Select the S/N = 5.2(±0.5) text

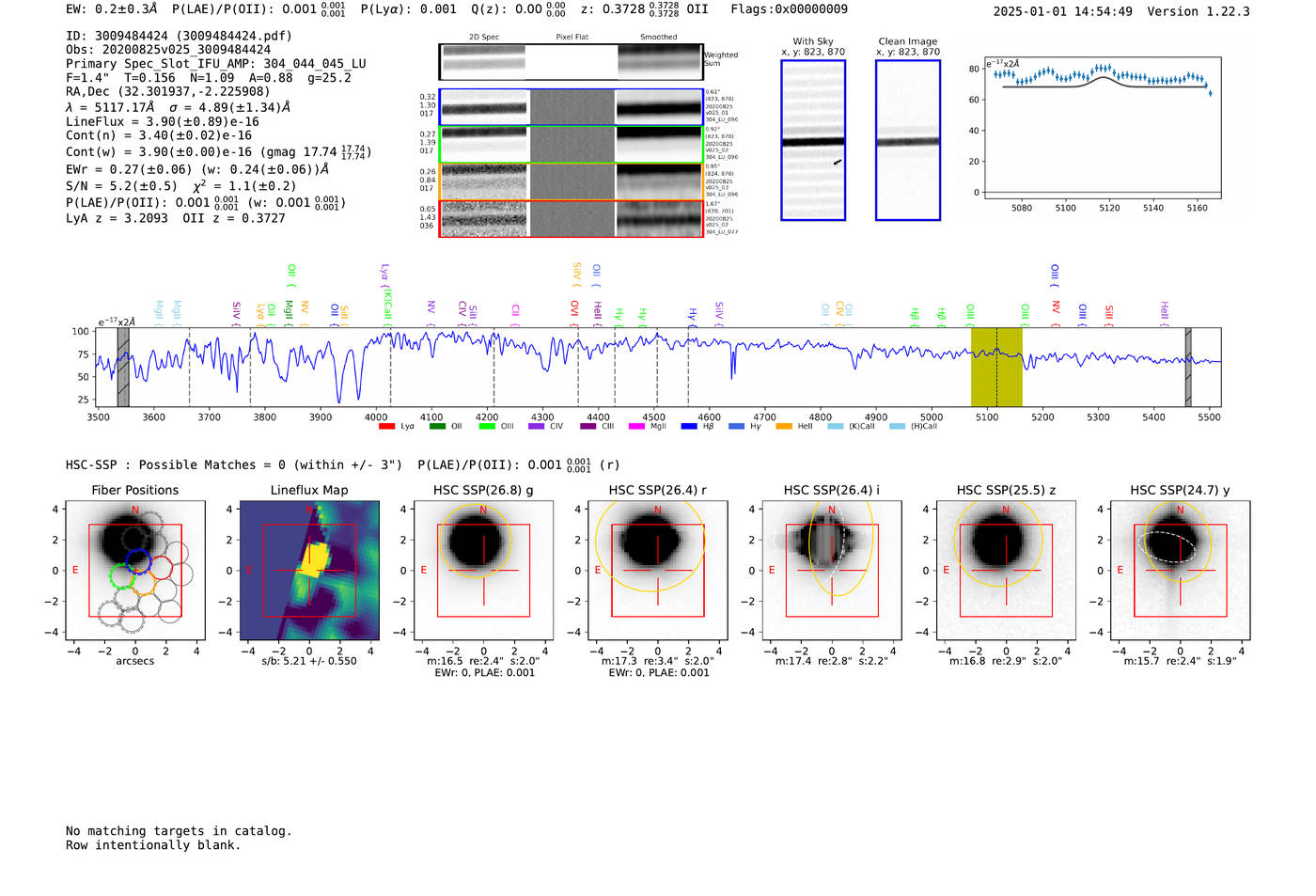[121, 185]
